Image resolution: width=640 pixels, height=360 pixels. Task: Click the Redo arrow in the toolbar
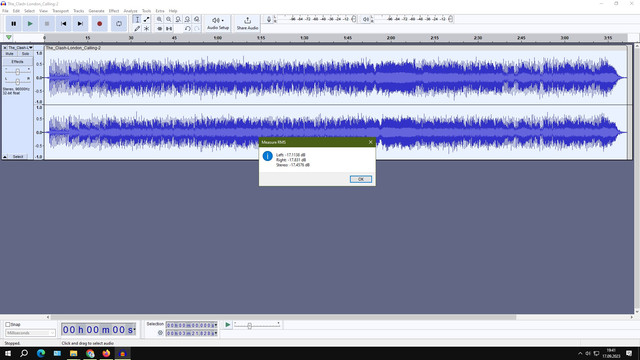197,29
